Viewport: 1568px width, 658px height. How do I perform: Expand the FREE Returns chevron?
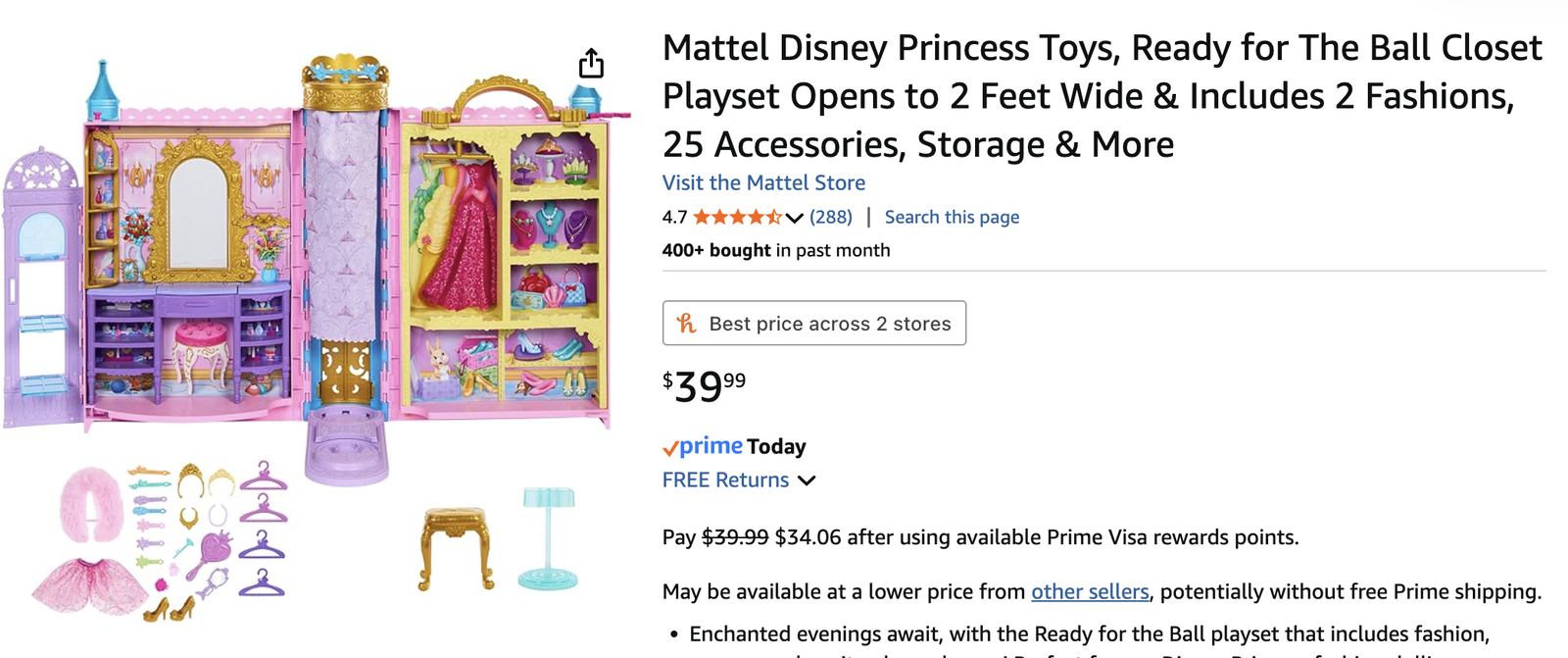[x=807, y=481]
